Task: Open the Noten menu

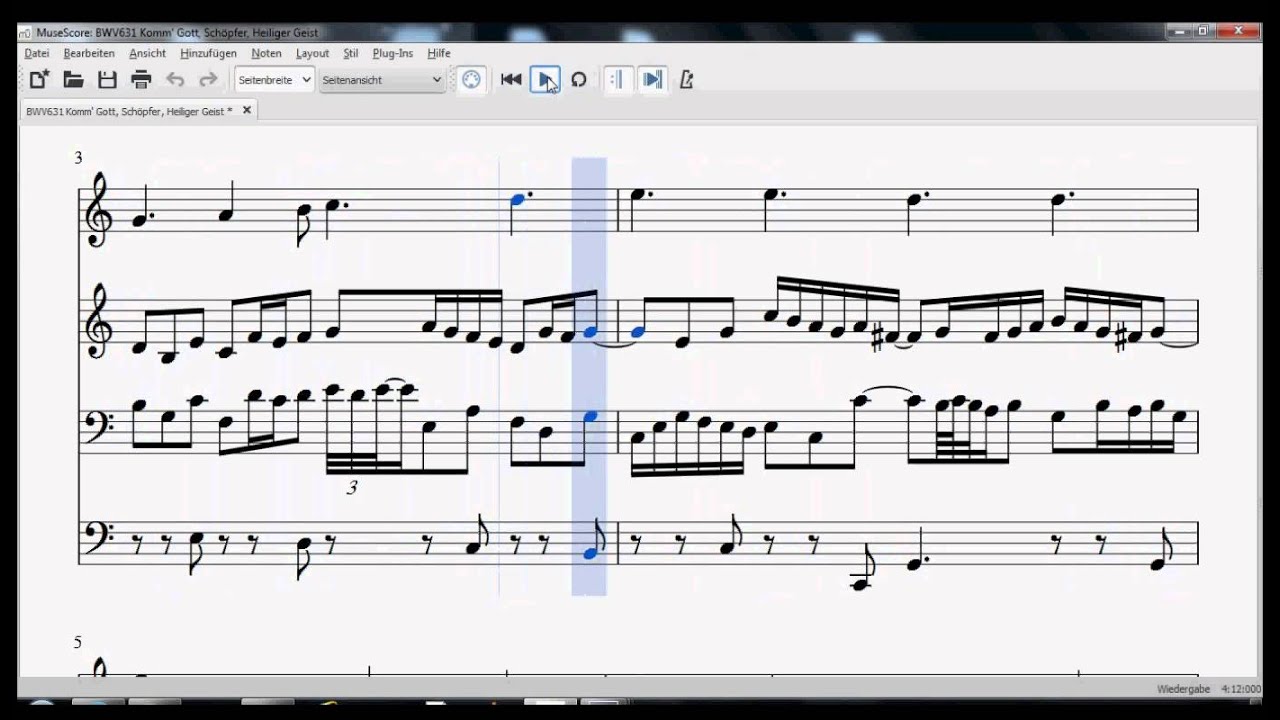Action: click(x=266, y=53)
